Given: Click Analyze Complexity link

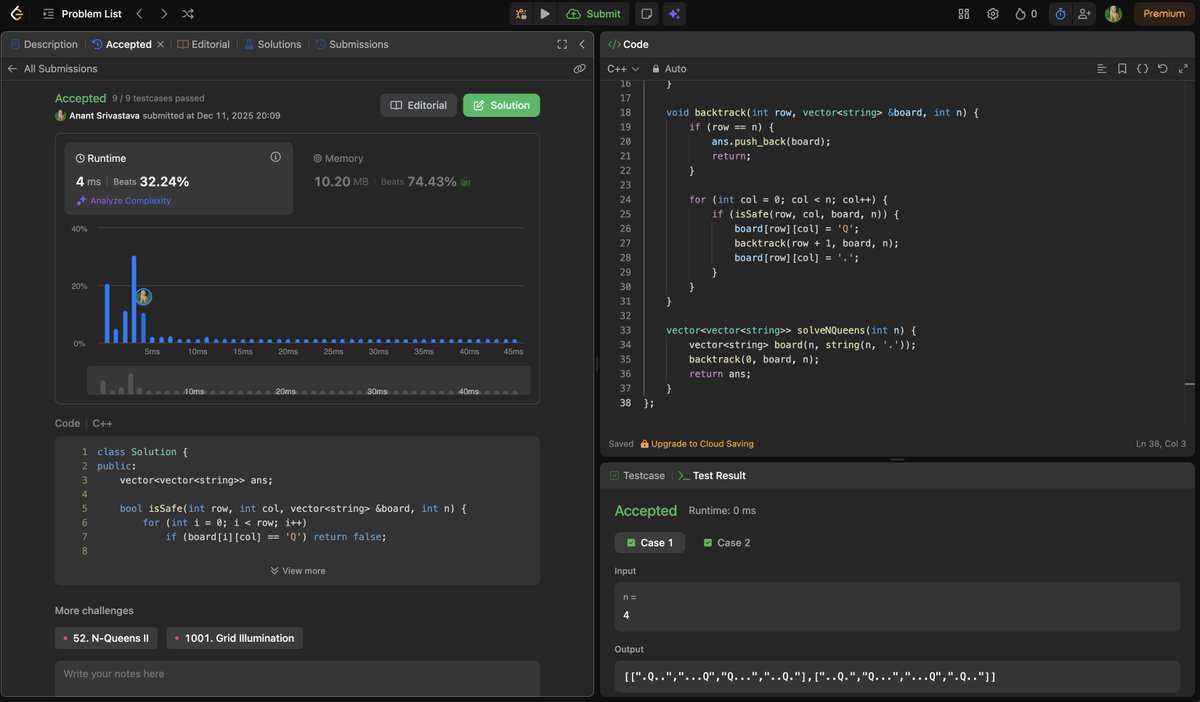Looking at the screenshot, I should click(x=124, y=201).
